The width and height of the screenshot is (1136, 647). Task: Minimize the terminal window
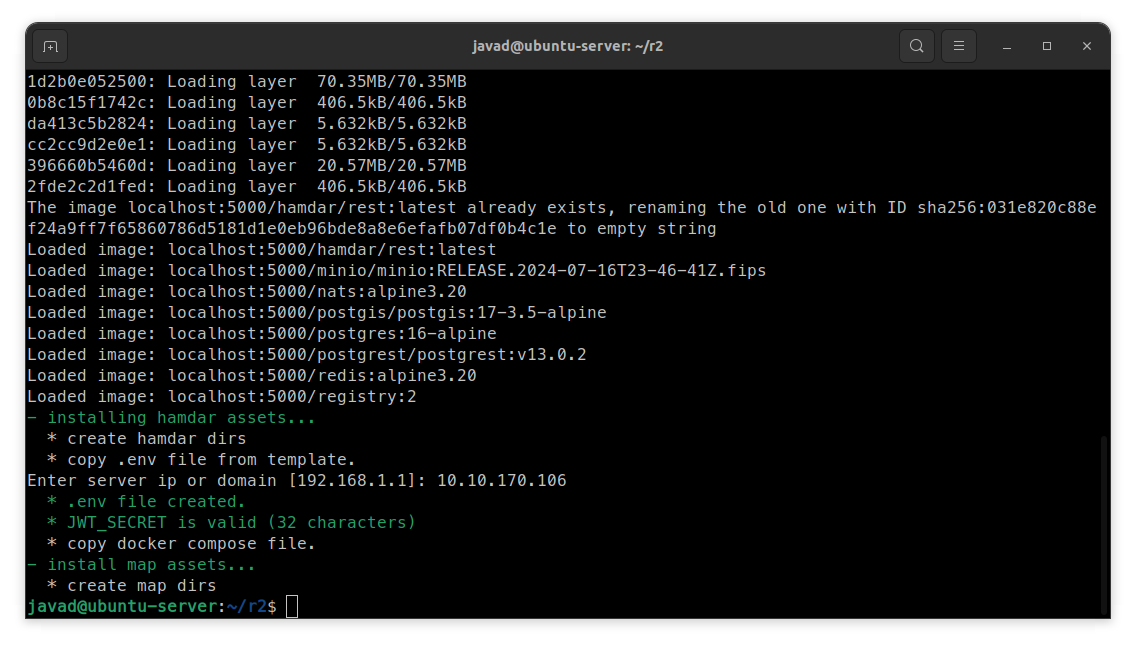(x=1007, y=46)
